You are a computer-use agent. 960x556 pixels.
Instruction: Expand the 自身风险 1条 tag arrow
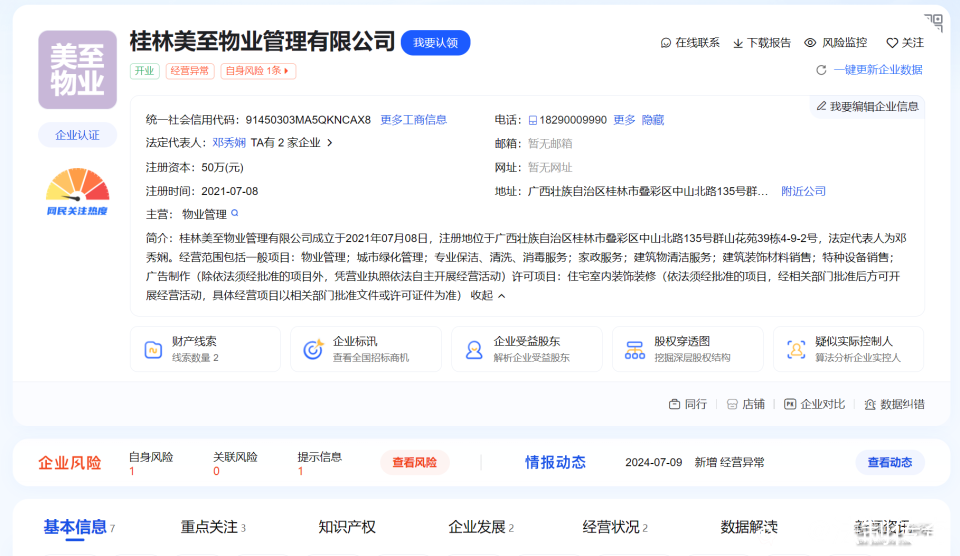[x=286, y=71]
